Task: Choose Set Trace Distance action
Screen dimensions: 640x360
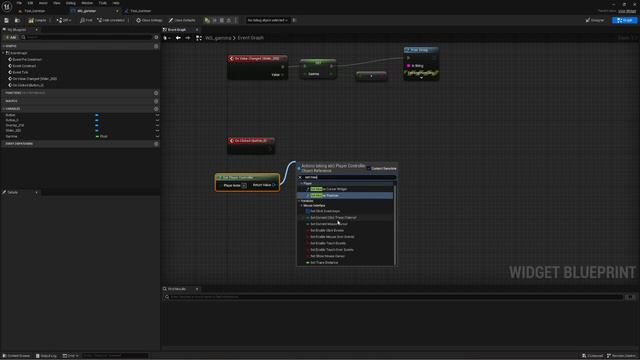Action: (324, 263)
